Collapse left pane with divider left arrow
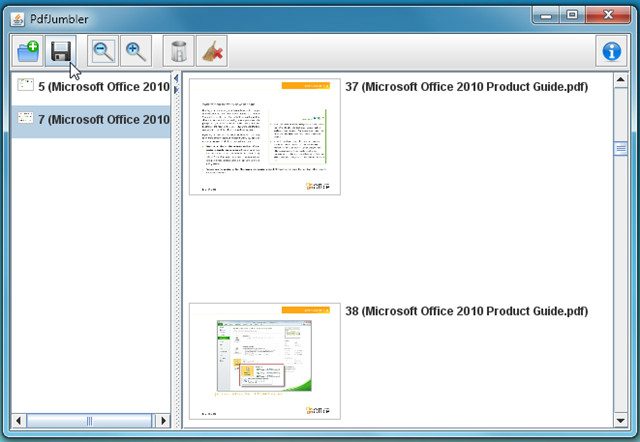The image size is (640, 442). coord(176,78)
